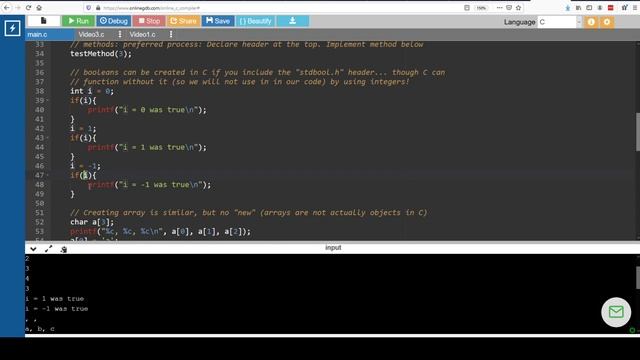This screenshot has width=640, height=360.
Task: Copy console output with clipboard icon
Action: pos(64,249)
